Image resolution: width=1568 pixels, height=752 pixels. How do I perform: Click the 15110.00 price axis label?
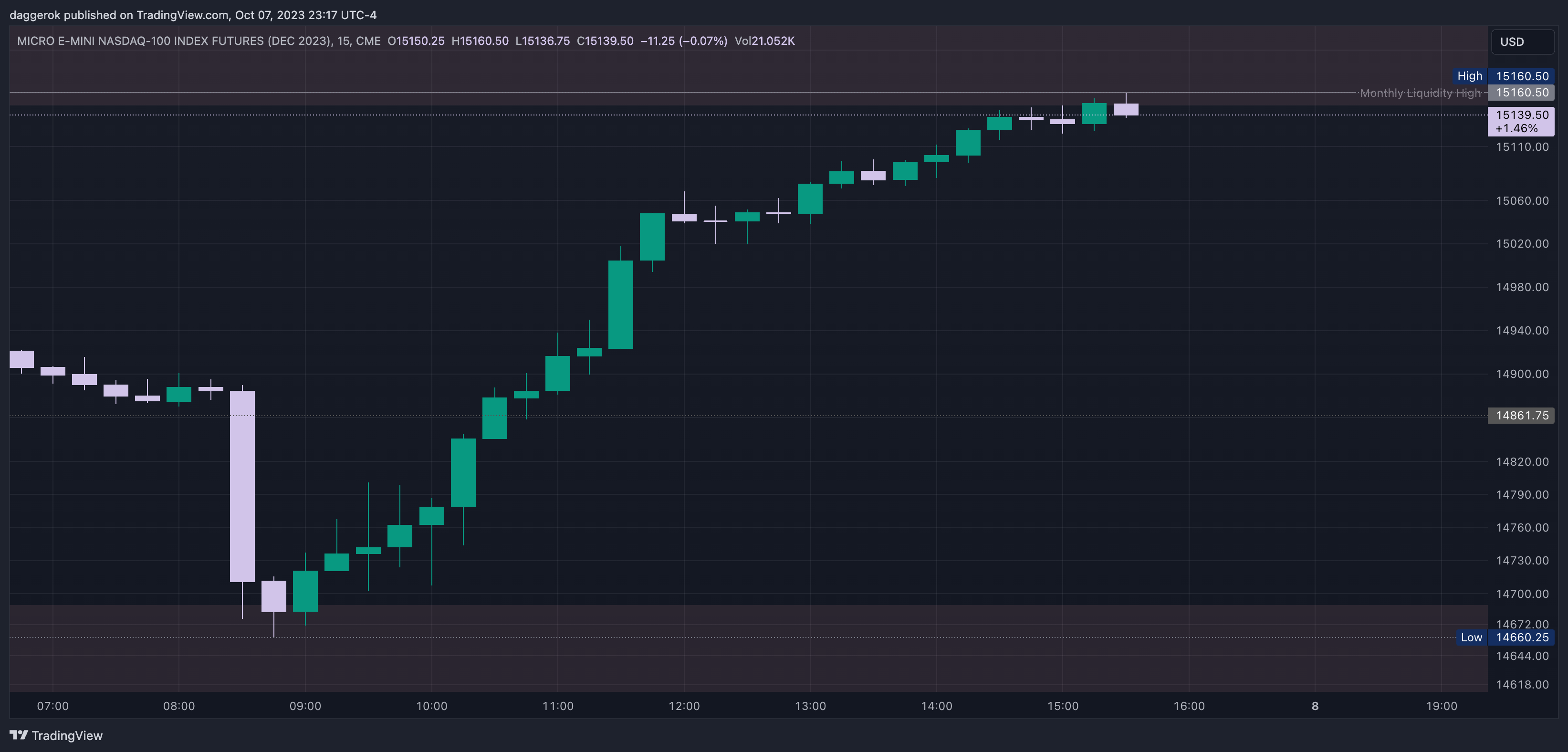point(1522,147)
